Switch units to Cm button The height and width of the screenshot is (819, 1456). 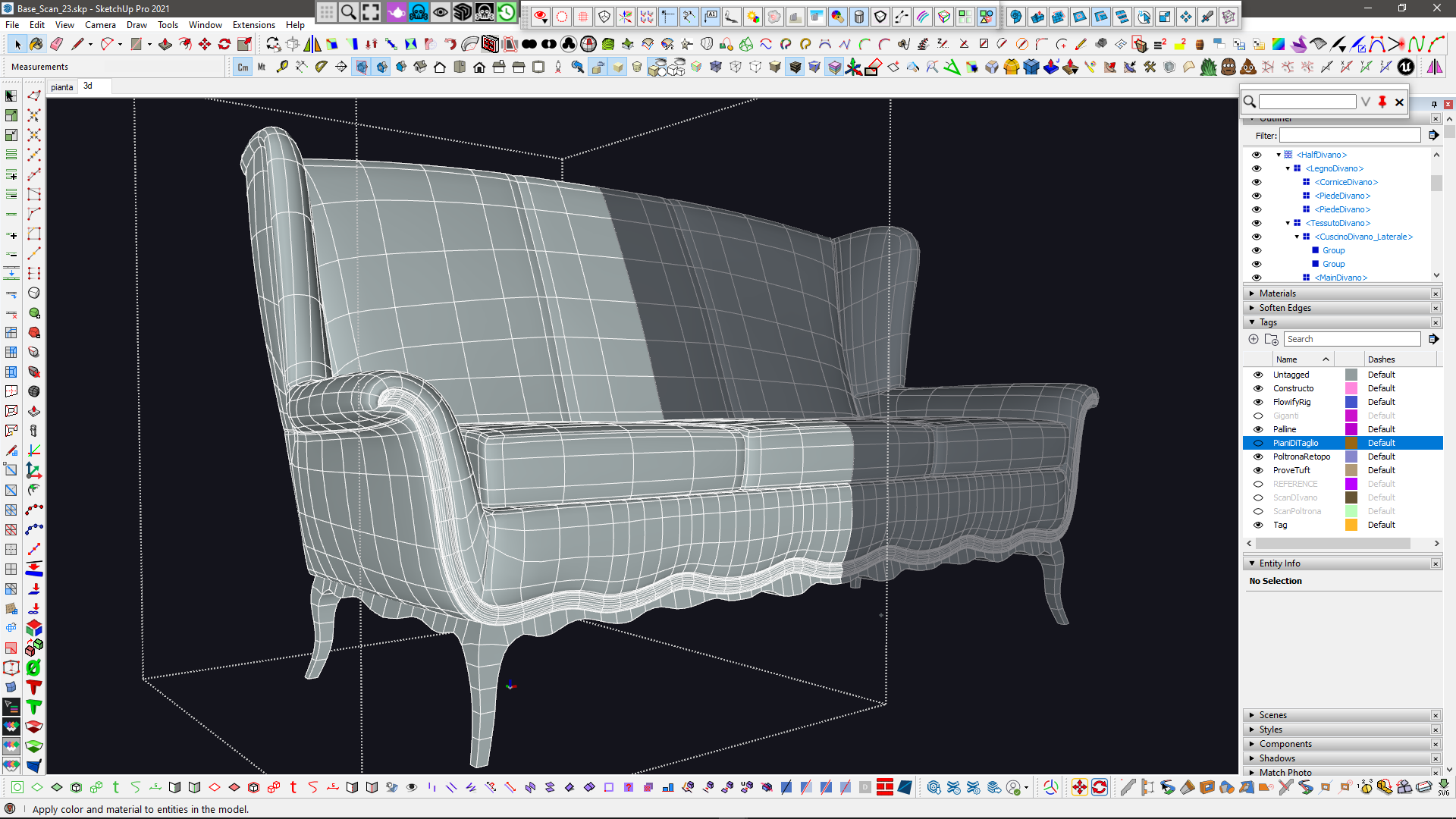[x=243, y=67]
